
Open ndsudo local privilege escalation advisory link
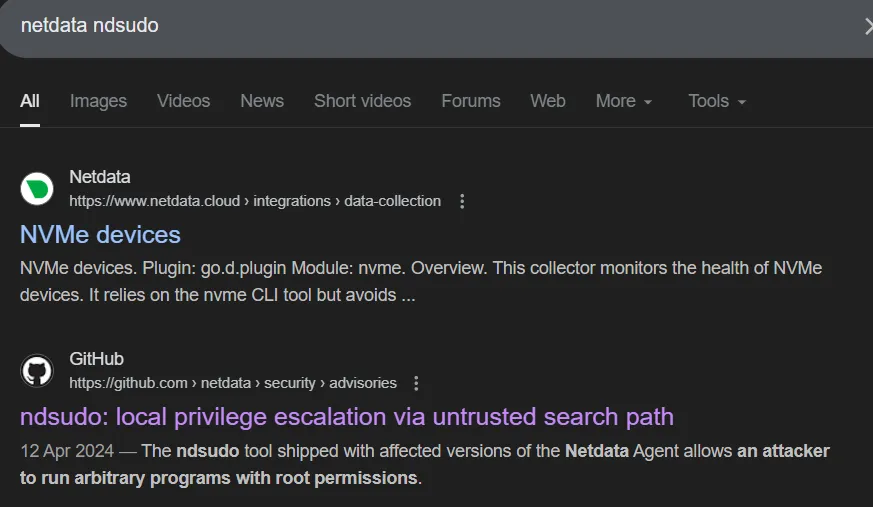(x=346, y=416)
